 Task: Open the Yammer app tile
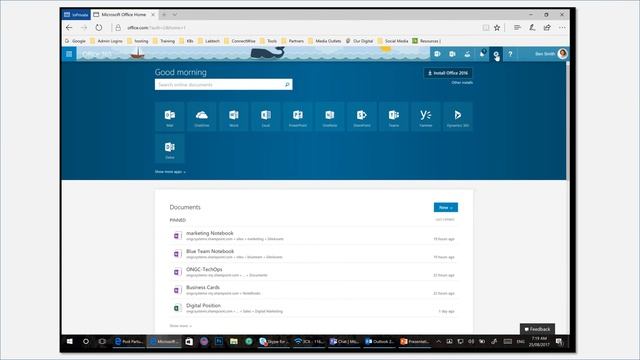point(426,117)
